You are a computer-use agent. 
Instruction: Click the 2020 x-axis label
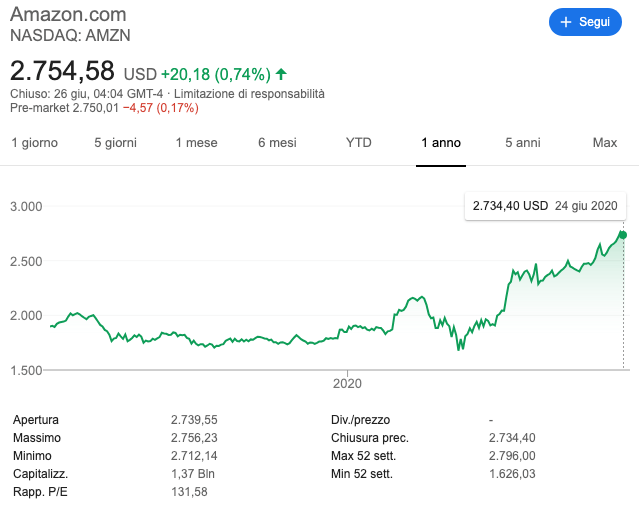347,384
